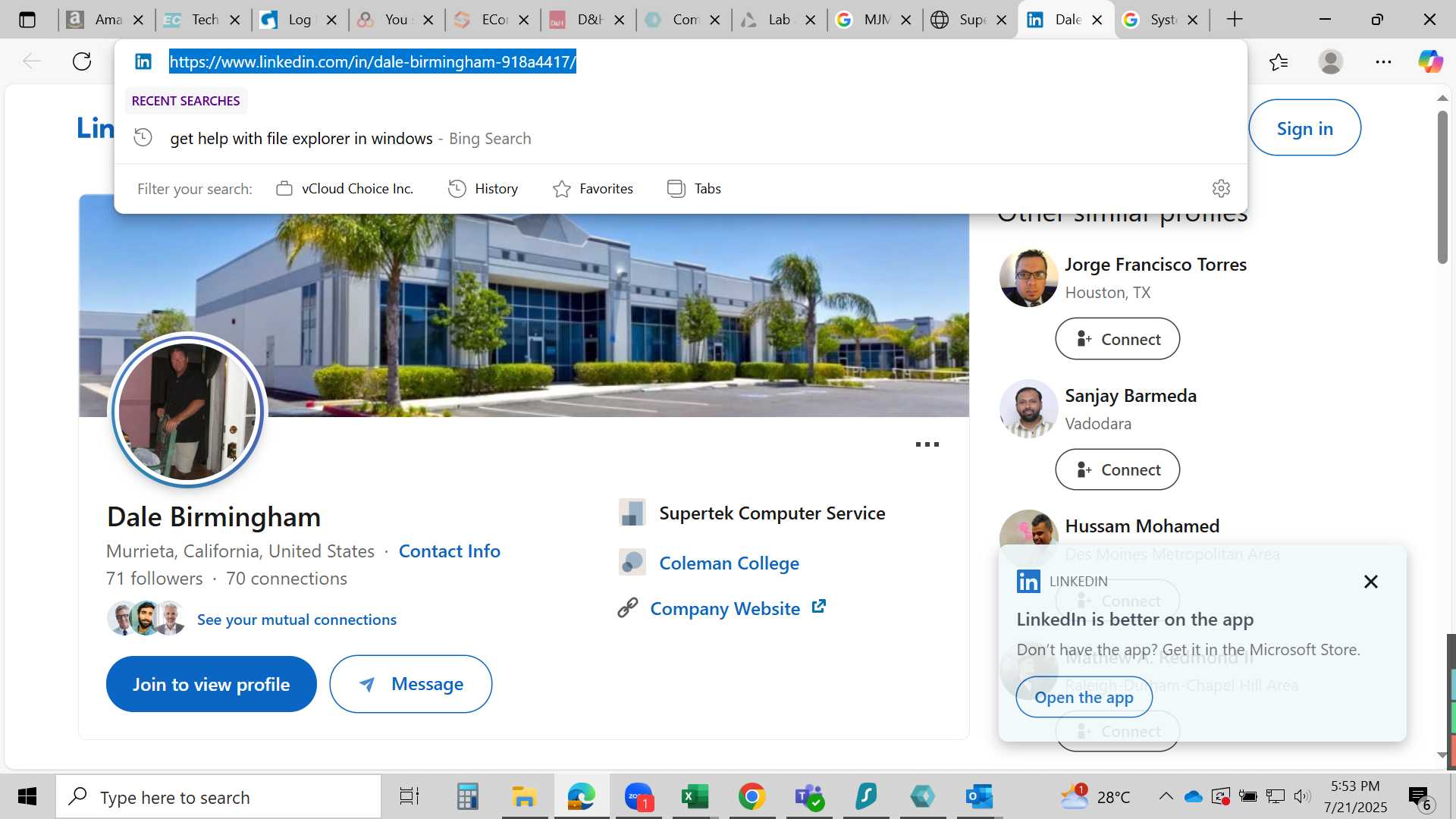This screenshot has height=819, width=1456.
Task: Open Outlook from the taskbar
Action: click(979, 797)
